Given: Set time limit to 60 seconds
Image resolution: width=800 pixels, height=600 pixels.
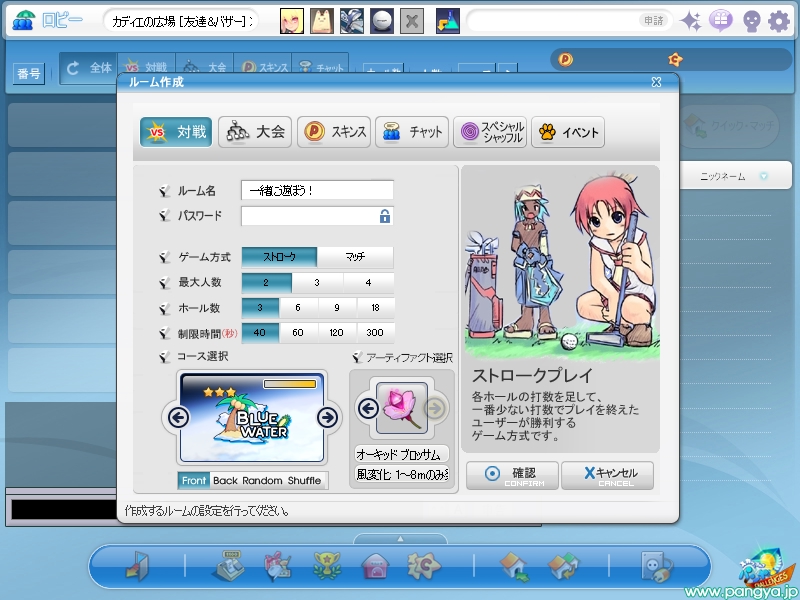Looking at the screenshot, I should pos(298,333).
